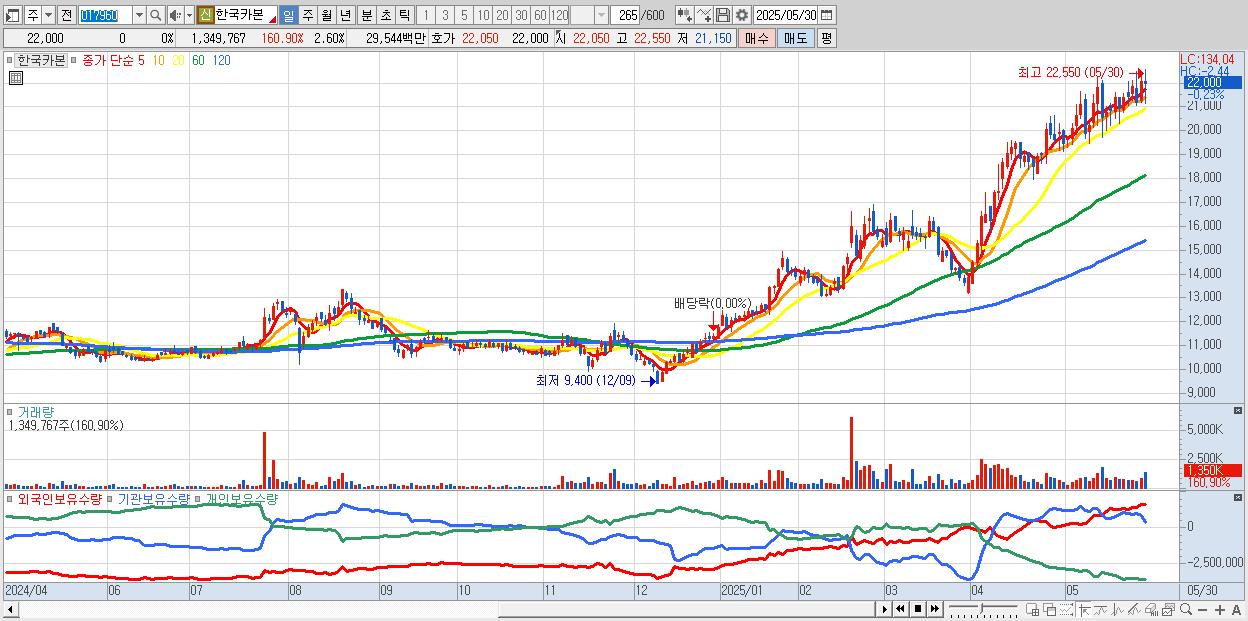Click the add line indicator icon

click(x=704, y=15)
